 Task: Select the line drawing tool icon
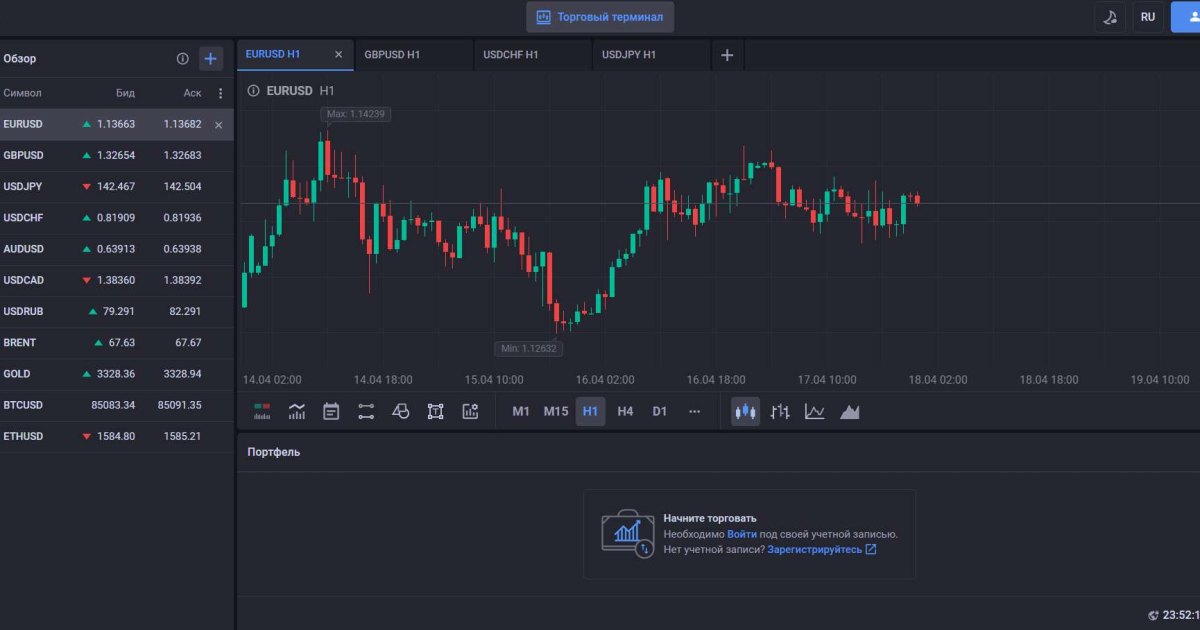(x=366, y=411)
